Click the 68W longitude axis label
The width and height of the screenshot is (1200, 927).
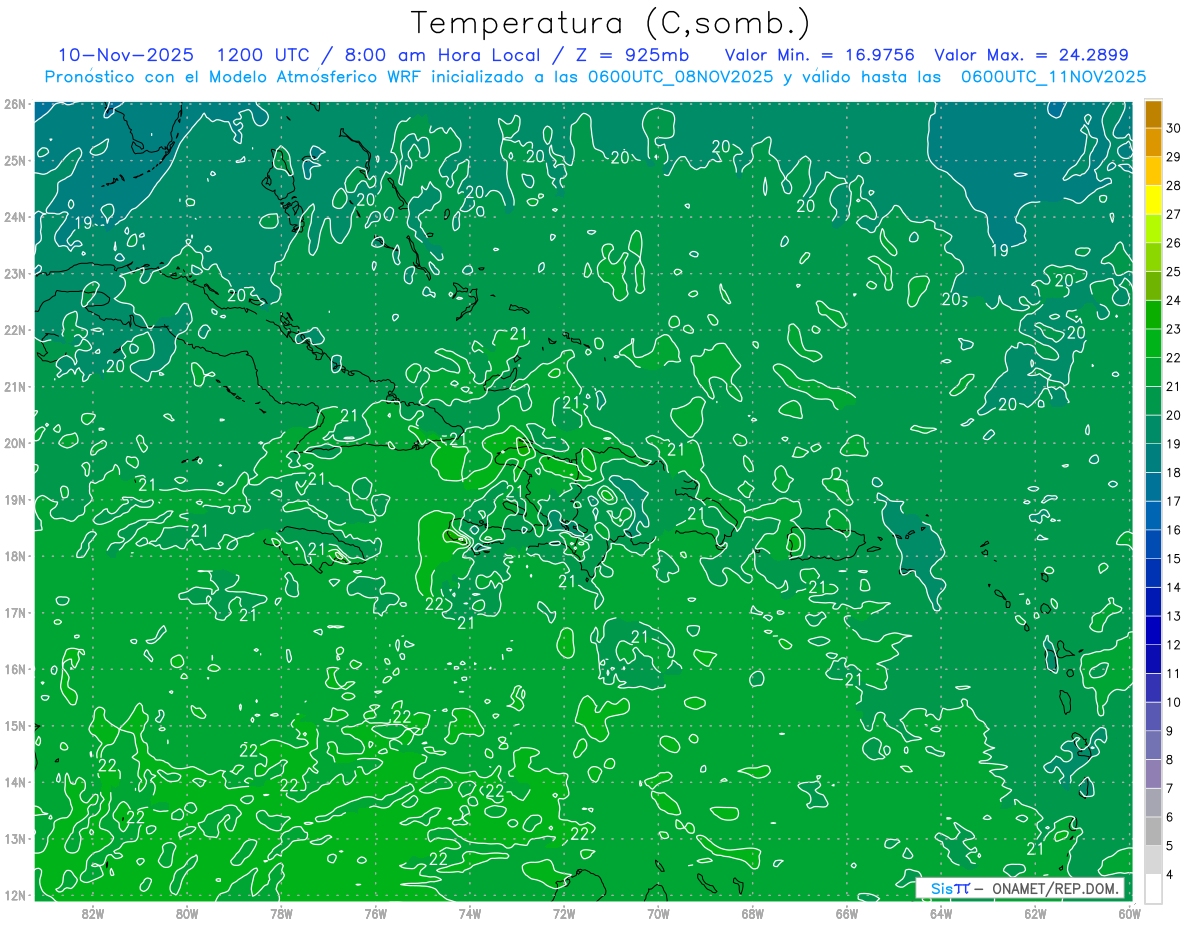(753, 913)
